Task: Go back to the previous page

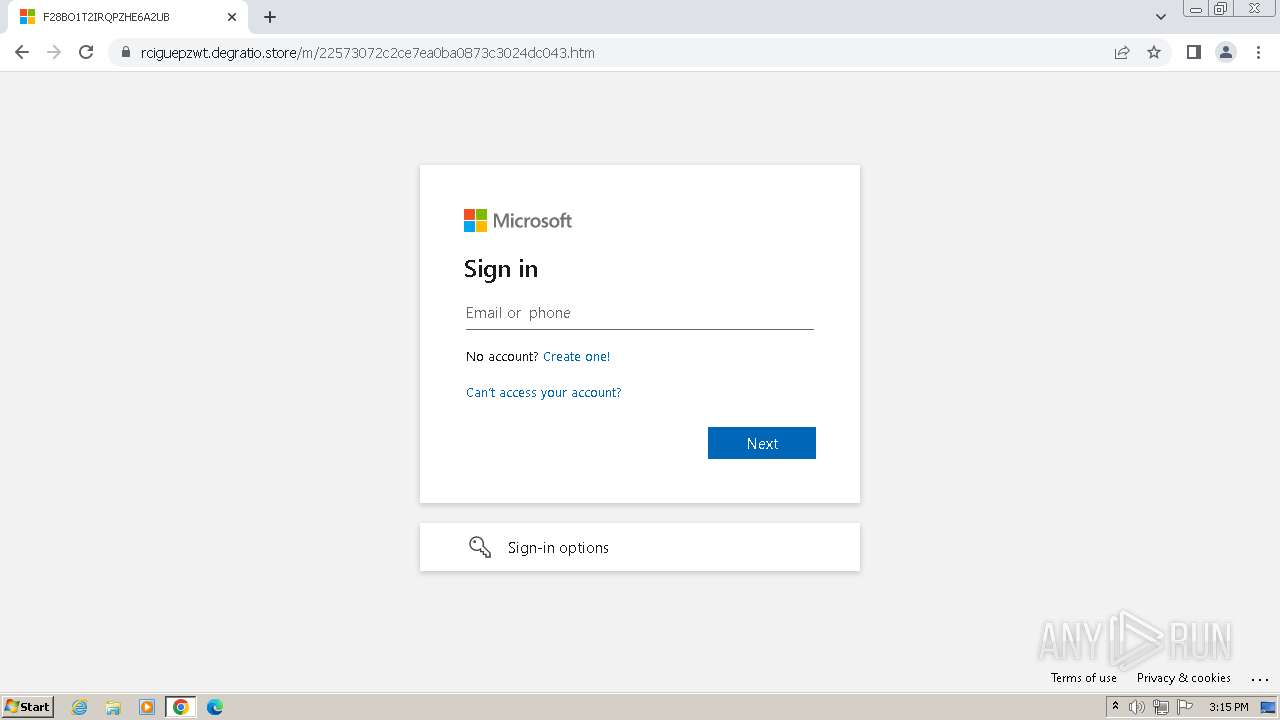Action: click(22, 52)
